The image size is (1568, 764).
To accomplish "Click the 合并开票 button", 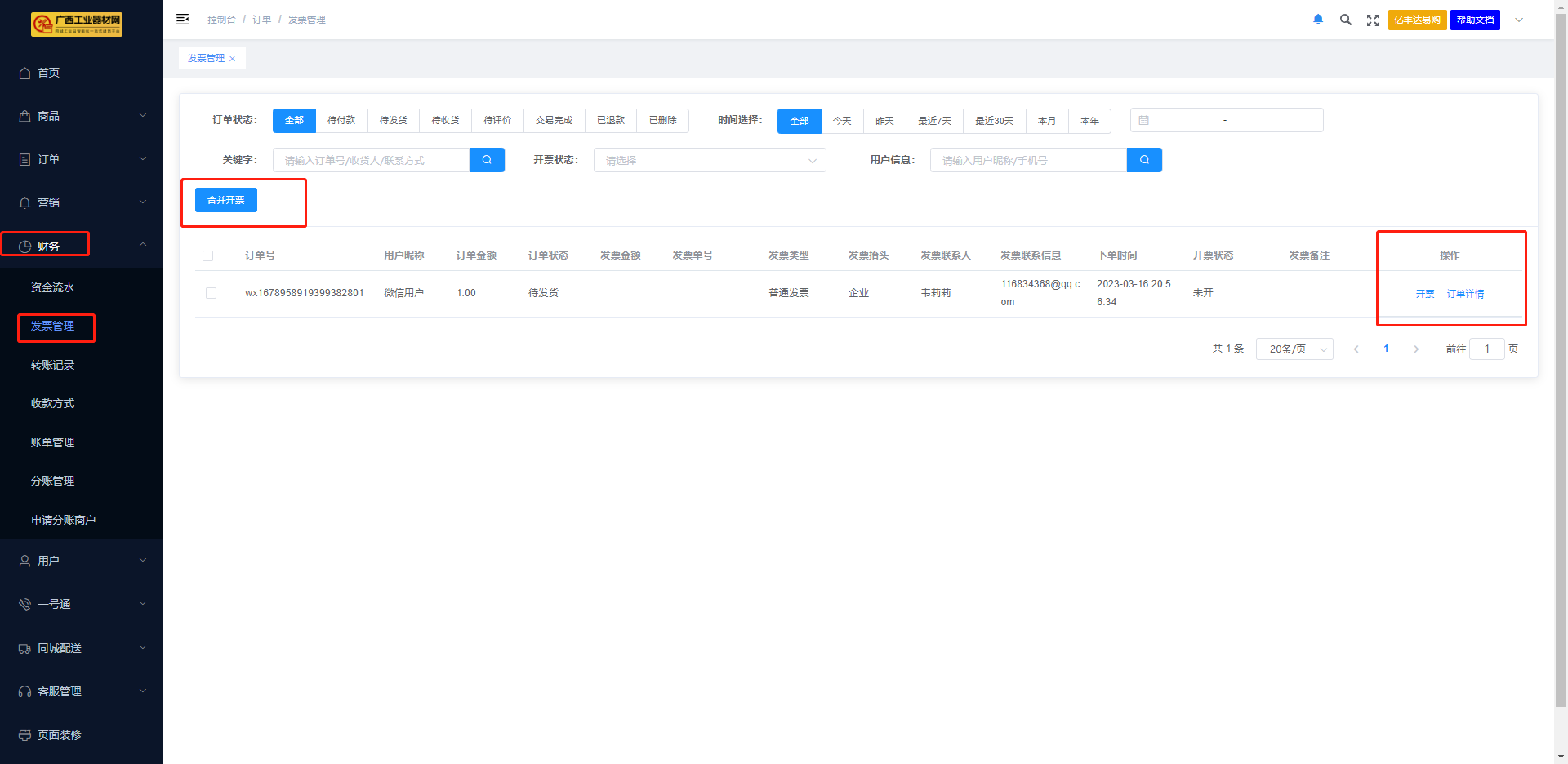I will [x=226, y=200].
